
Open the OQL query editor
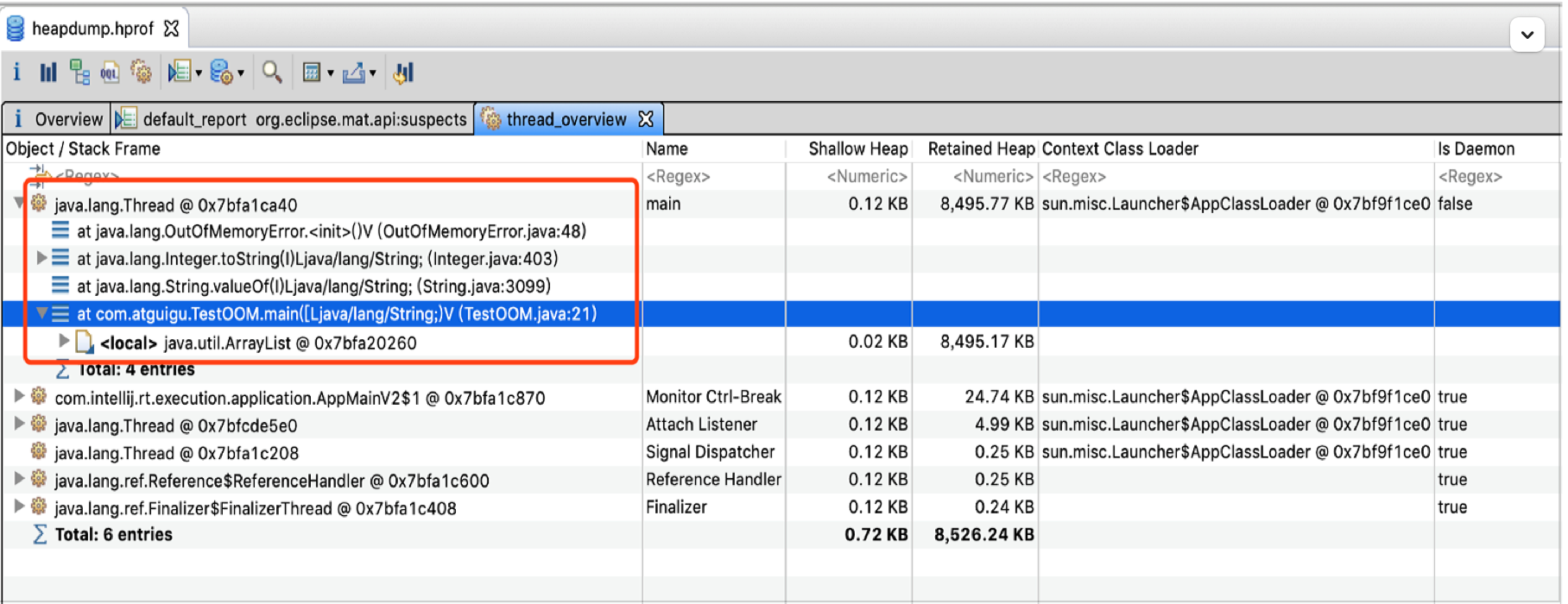(110, 72)
